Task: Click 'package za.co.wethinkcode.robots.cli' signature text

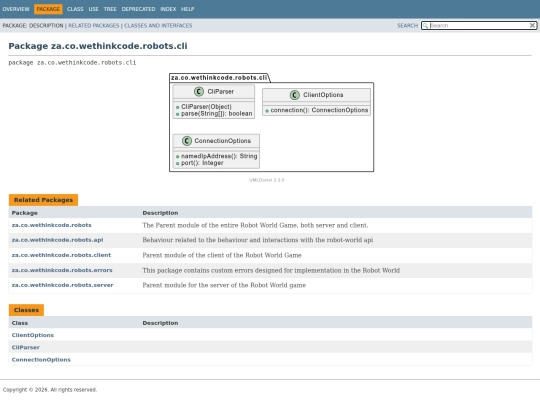Action: coord(72,63)
